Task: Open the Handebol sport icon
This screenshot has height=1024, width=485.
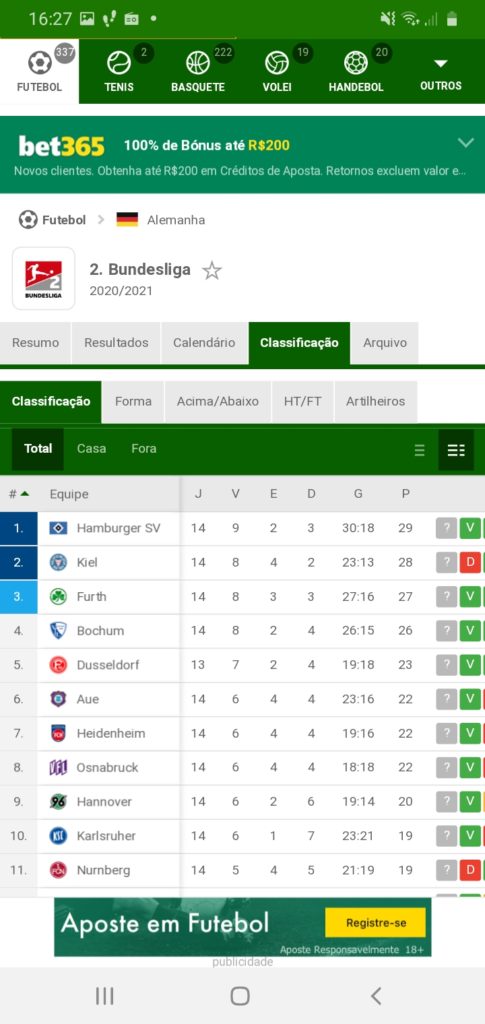Action: [356, 63]
